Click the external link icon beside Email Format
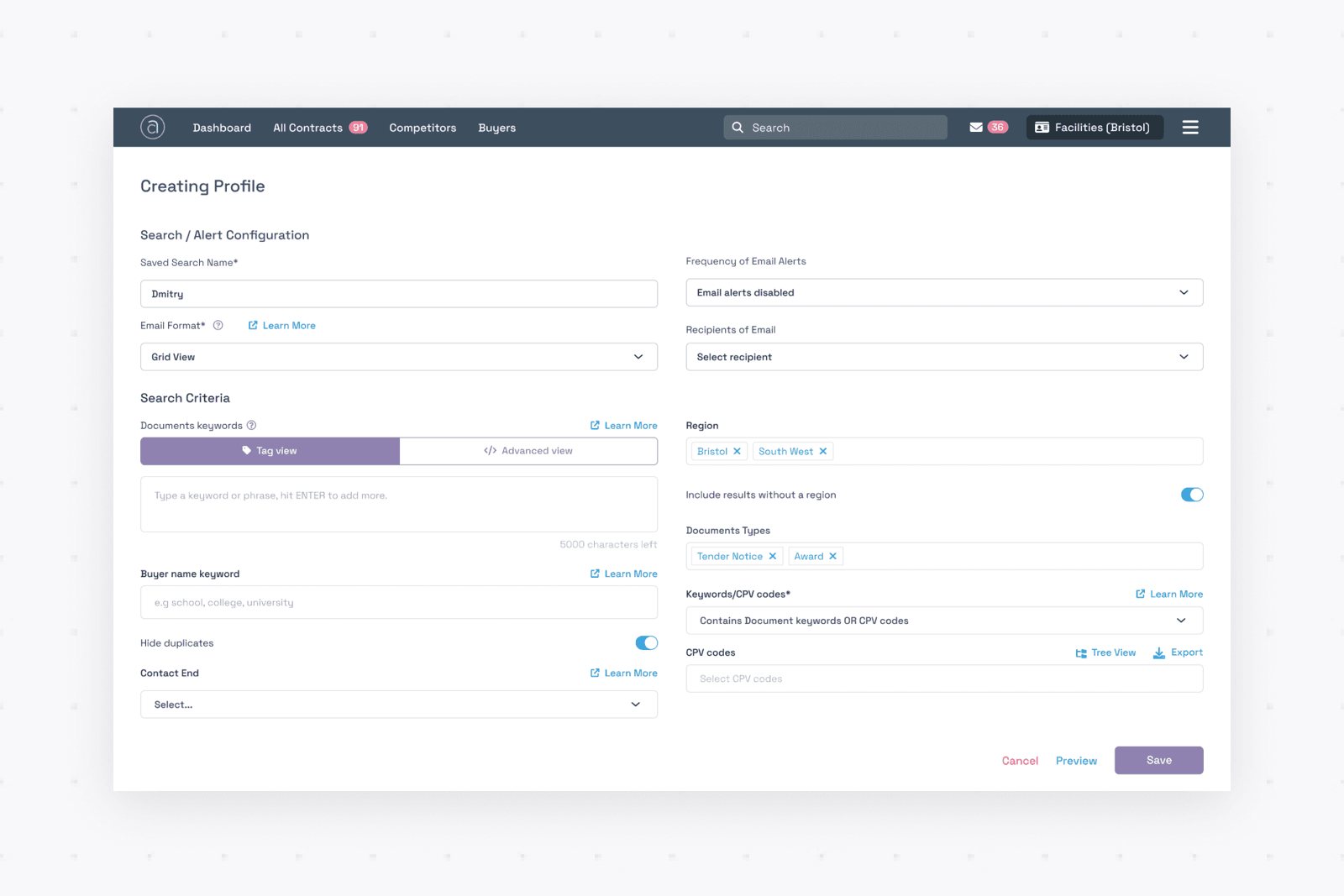This screenshot has height=896, width=1344. pos(253,326)
